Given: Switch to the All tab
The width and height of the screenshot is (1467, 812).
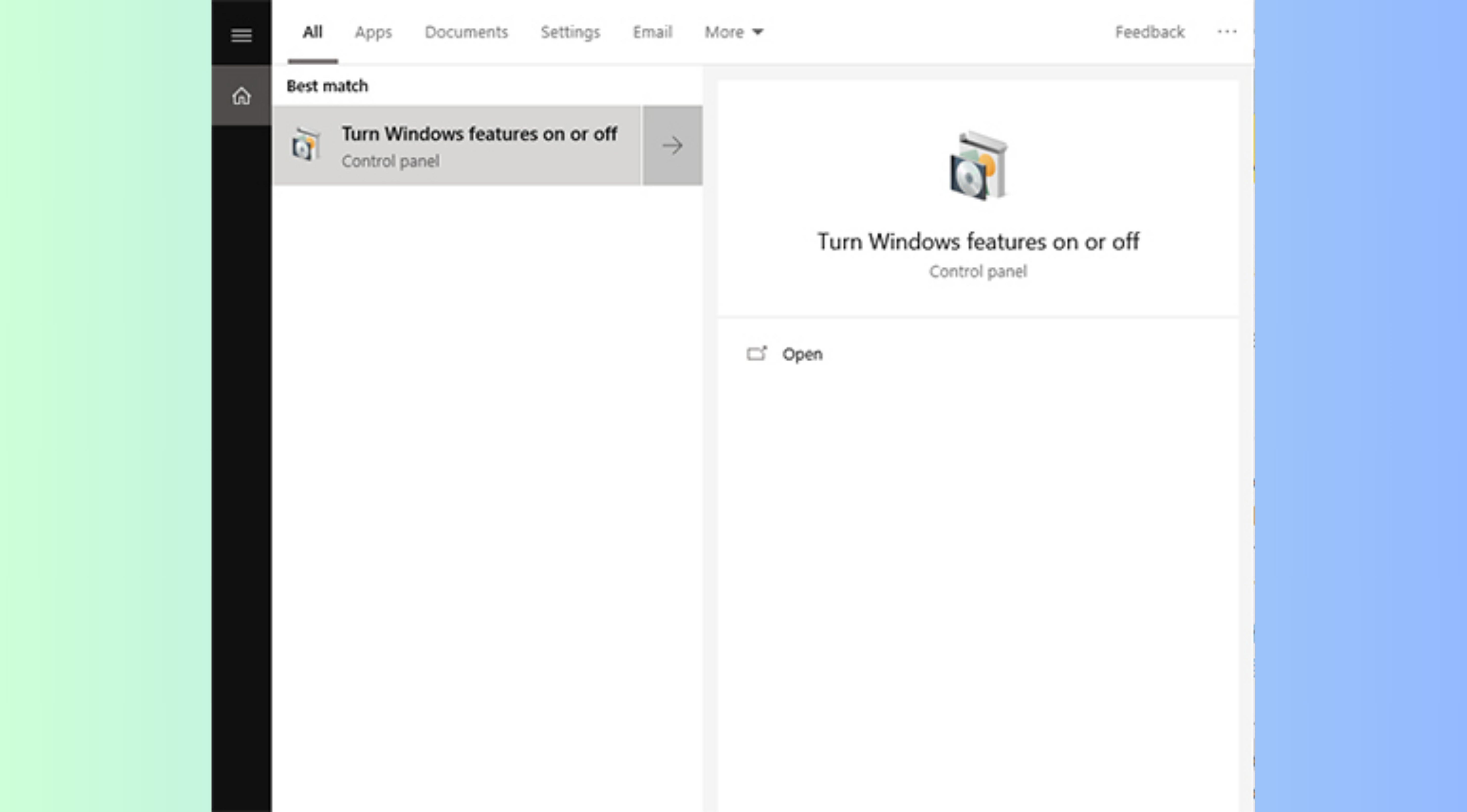Looking at the screenshot, I should pos(313,32).
